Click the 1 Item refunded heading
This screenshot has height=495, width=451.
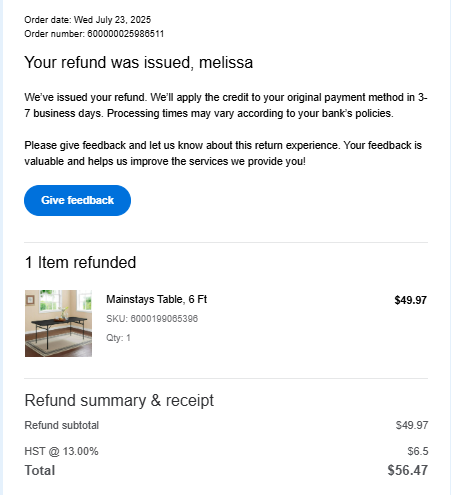(80, 262)
